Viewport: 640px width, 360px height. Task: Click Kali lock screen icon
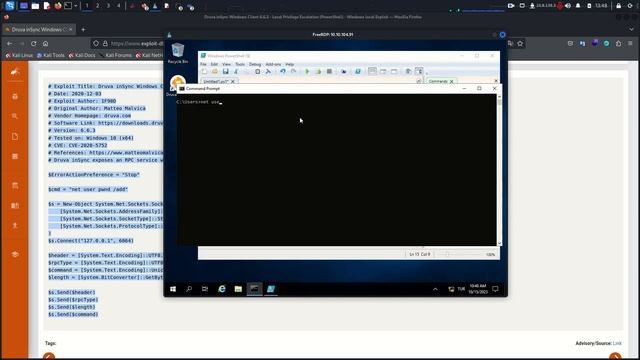pos(619,6)
